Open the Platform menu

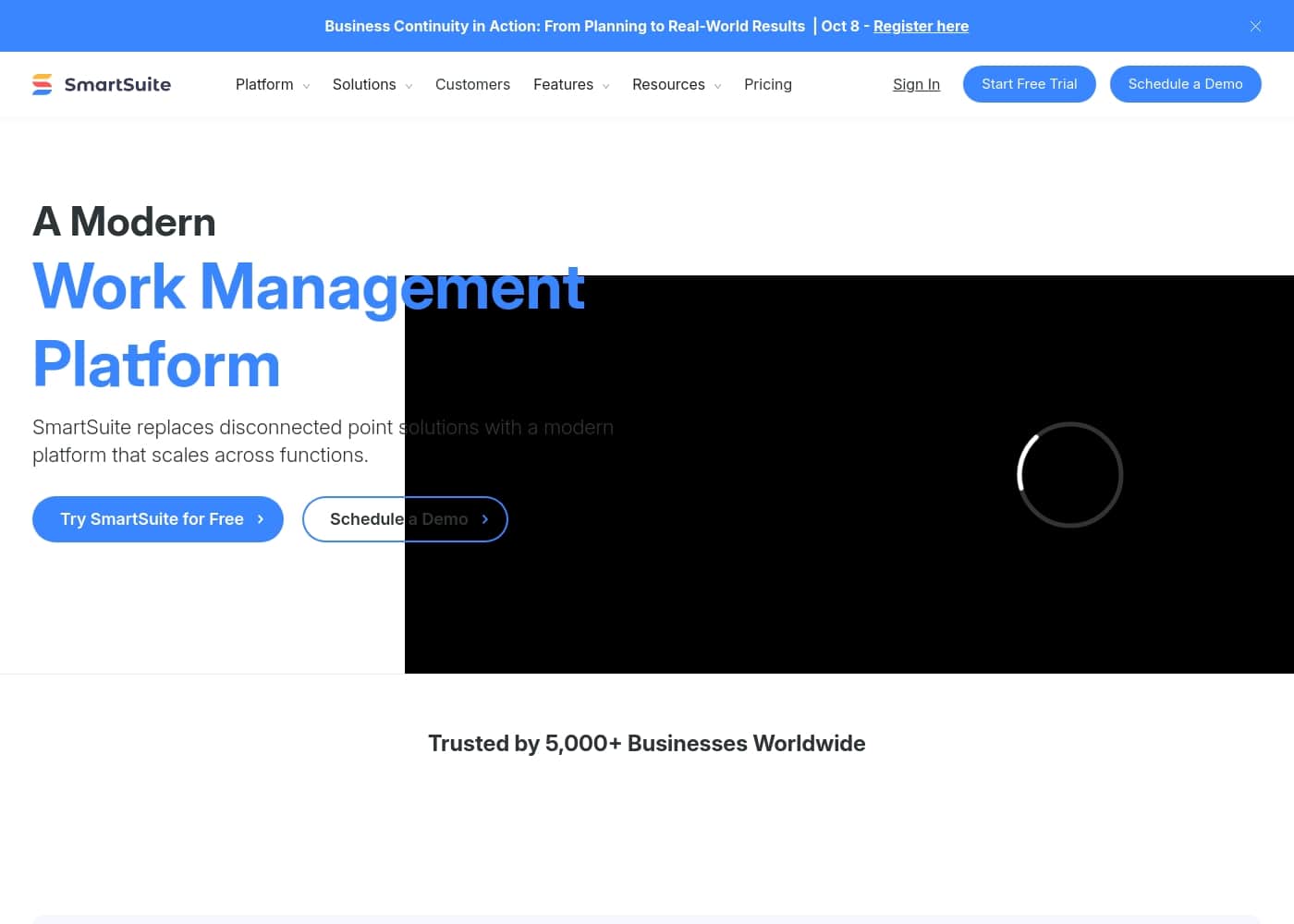tap(264, 84)
